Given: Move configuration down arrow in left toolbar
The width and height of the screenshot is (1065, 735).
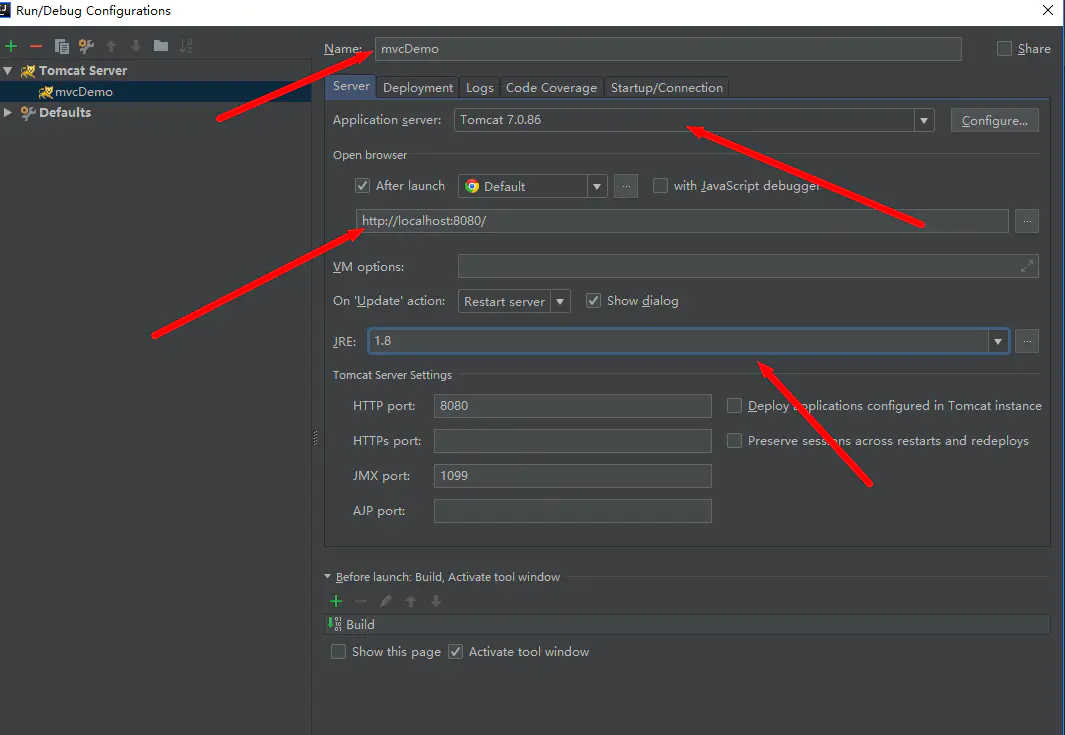Looking at the screenshot, I should click(136, 46).
